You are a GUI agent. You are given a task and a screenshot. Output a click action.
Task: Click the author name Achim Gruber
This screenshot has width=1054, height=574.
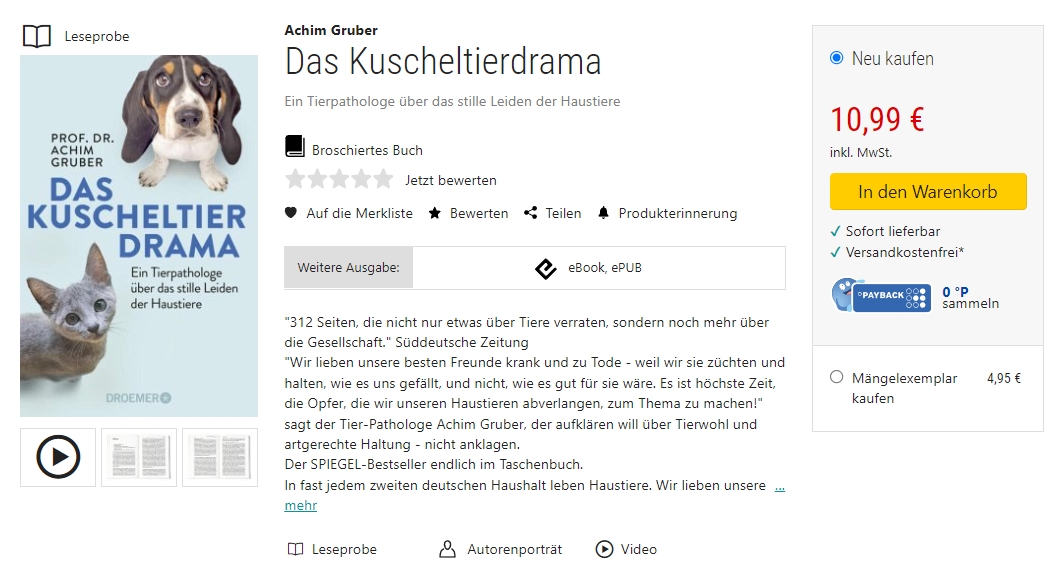coord(331,30)
